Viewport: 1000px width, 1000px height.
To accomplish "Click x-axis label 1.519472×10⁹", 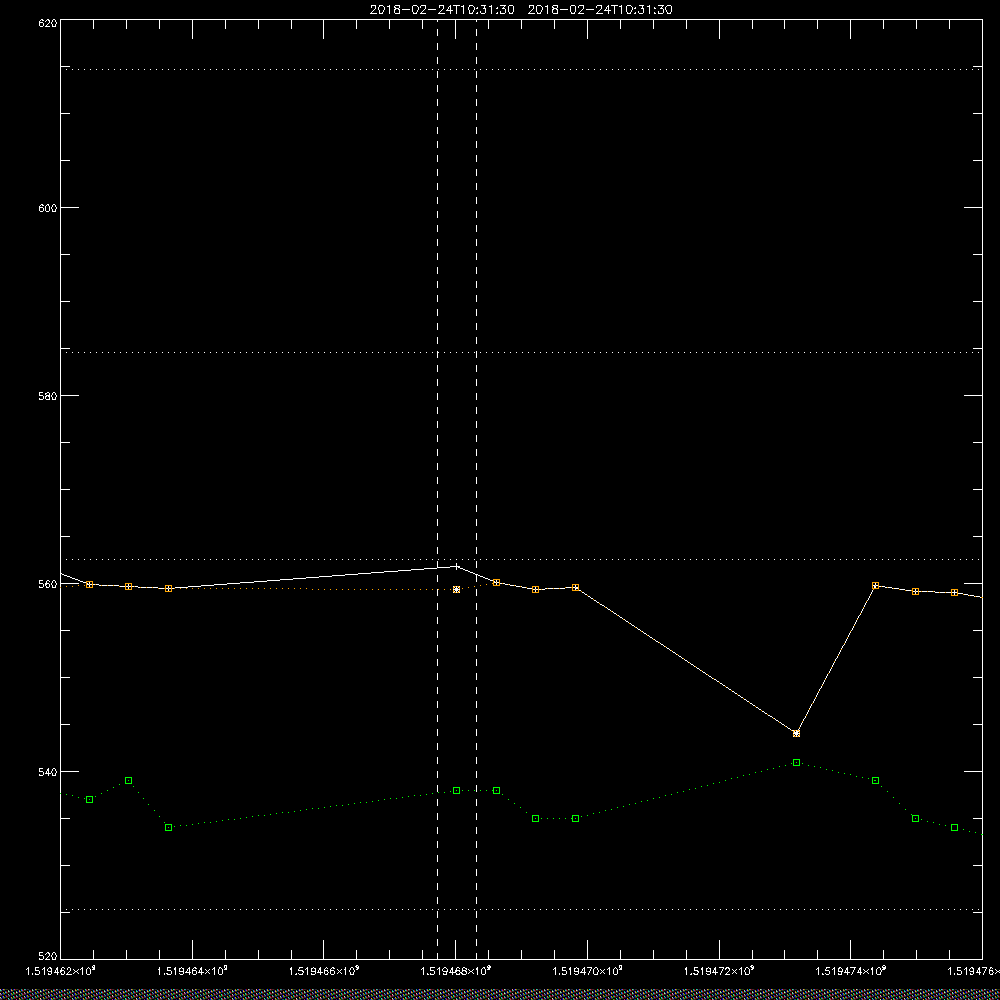I will coord(719,971).
